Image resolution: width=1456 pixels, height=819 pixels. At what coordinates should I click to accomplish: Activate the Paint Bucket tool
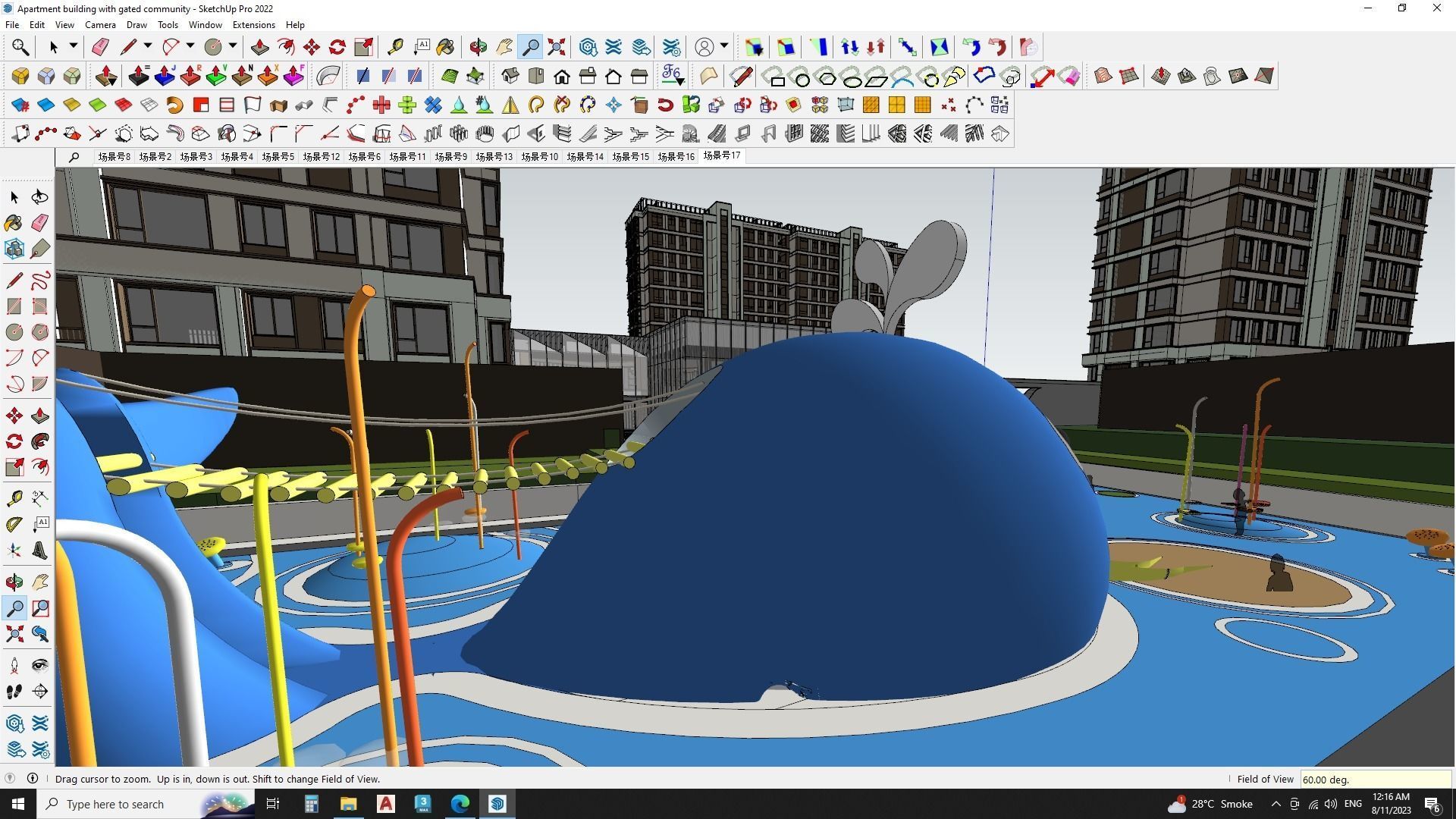(x=445, y=47)
